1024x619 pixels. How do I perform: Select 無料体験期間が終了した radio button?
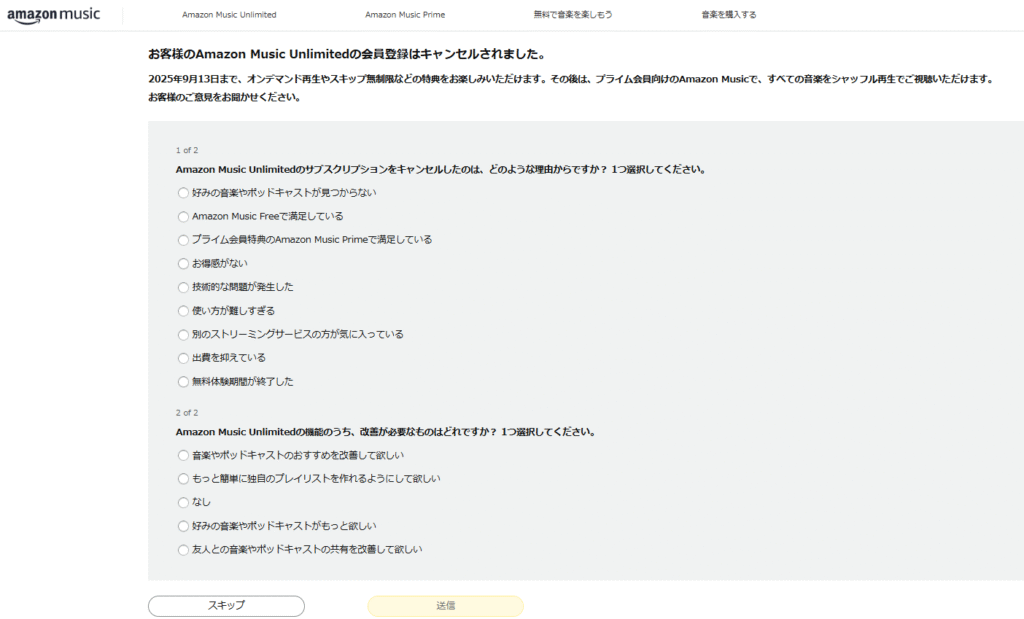click(x=184, y=382)
